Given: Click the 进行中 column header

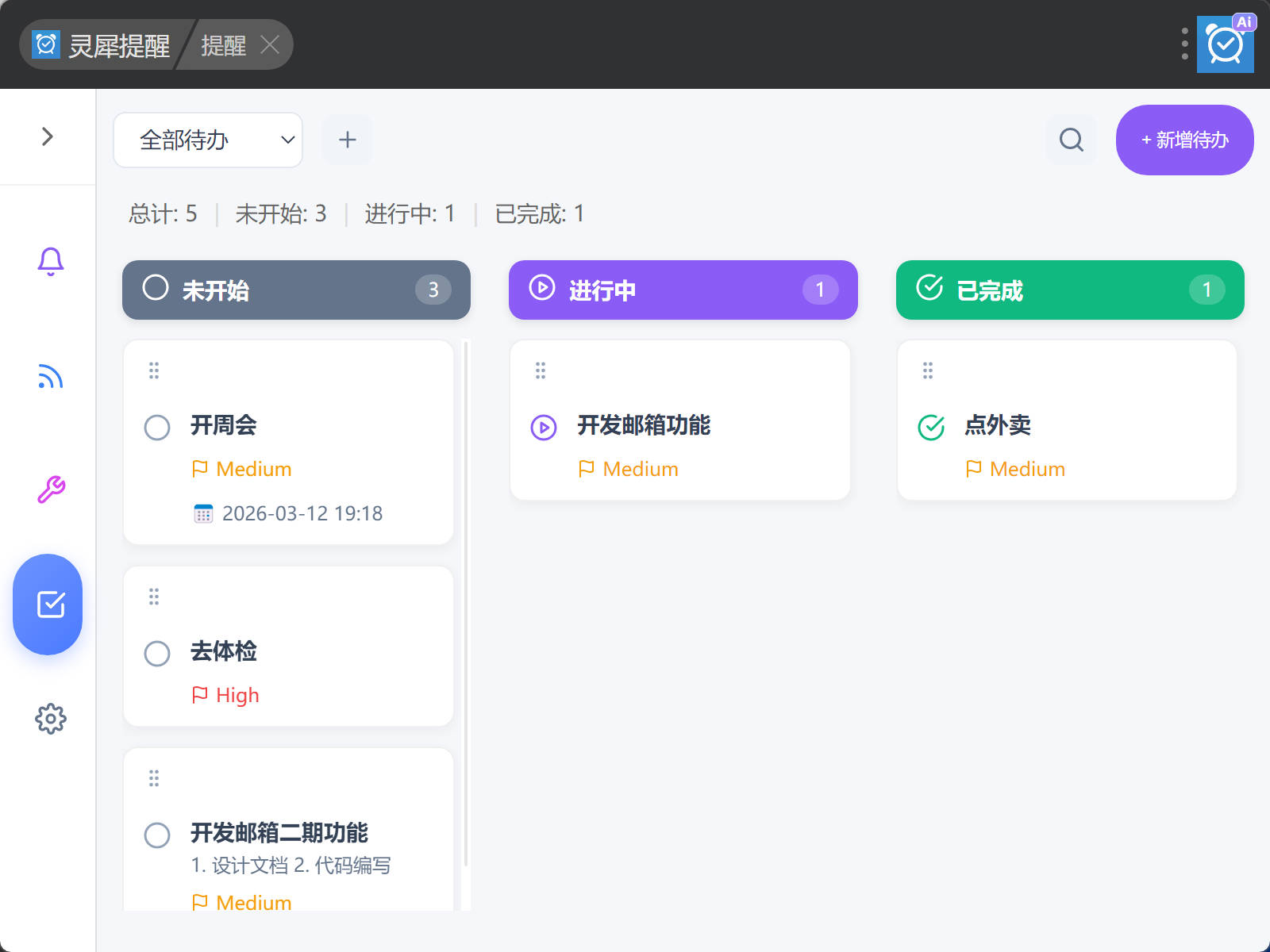Looking at the screenshot, I should [x=683, y=290].
